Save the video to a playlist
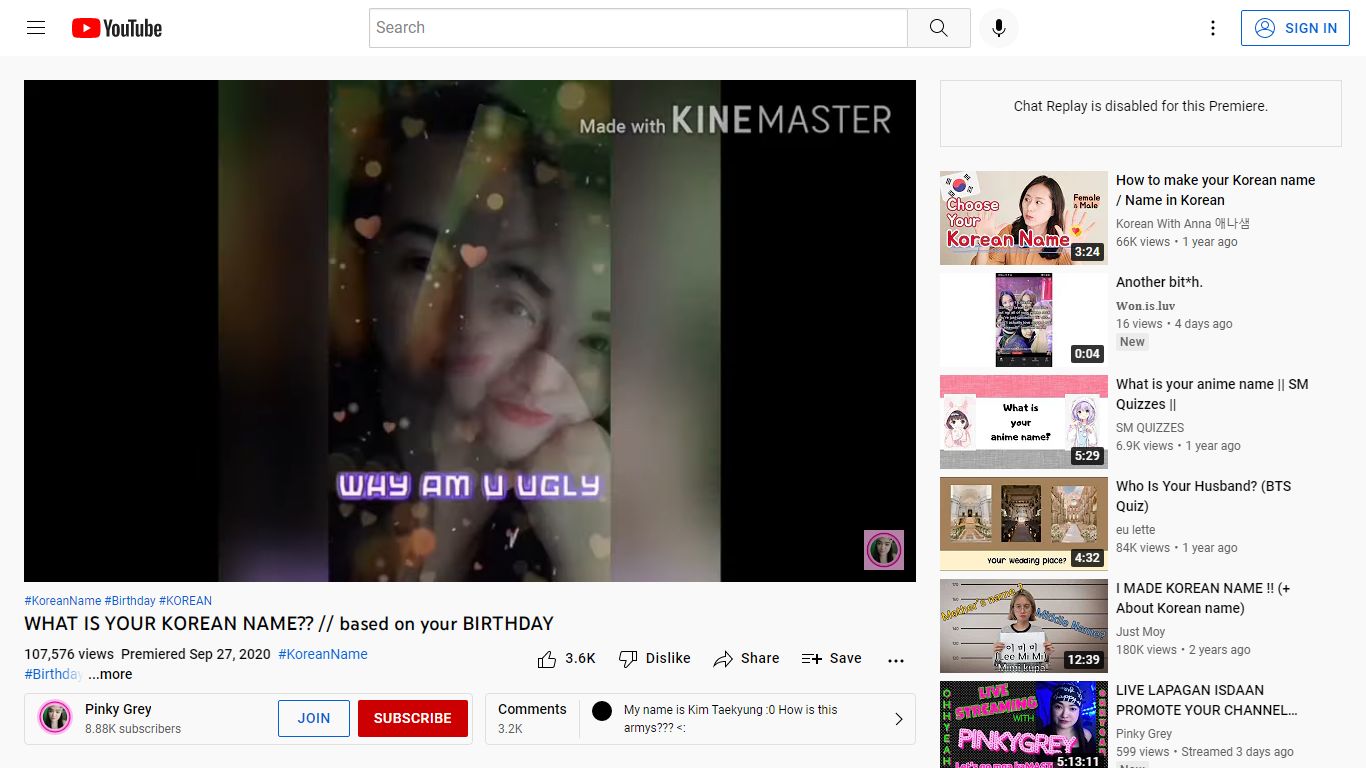Image resolution: width=1366 pixels, height=768 pixels. point(832,658)
